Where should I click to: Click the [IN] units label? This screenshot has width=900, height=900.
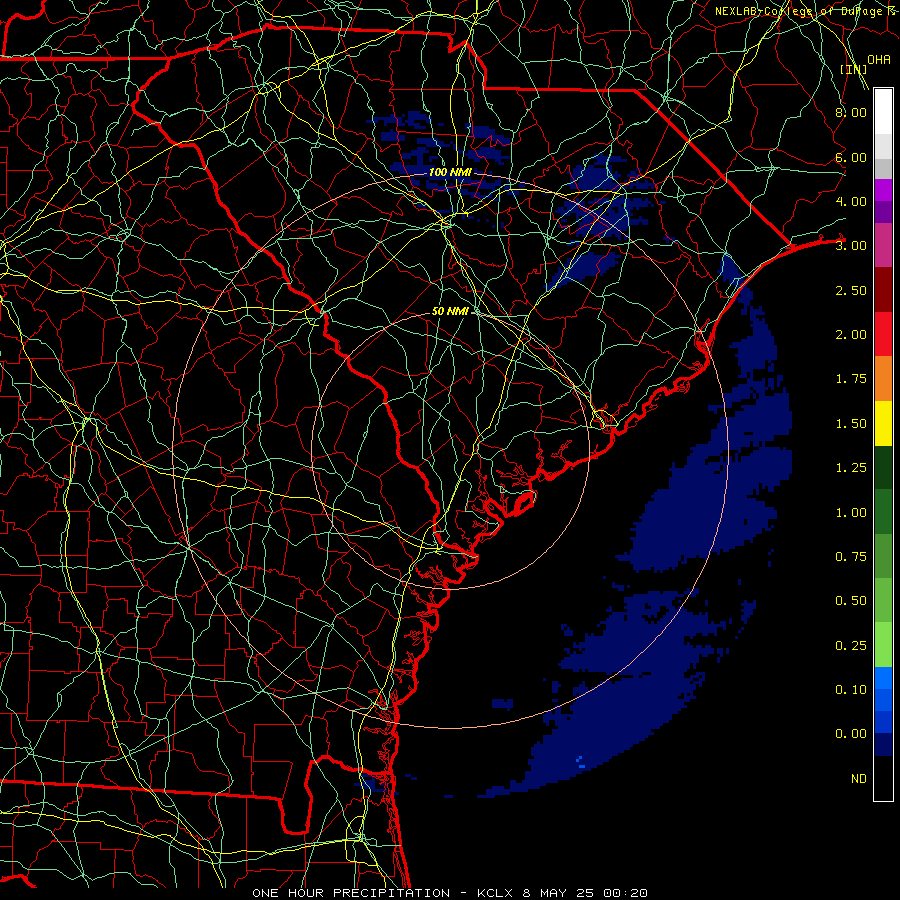[854, 69]
